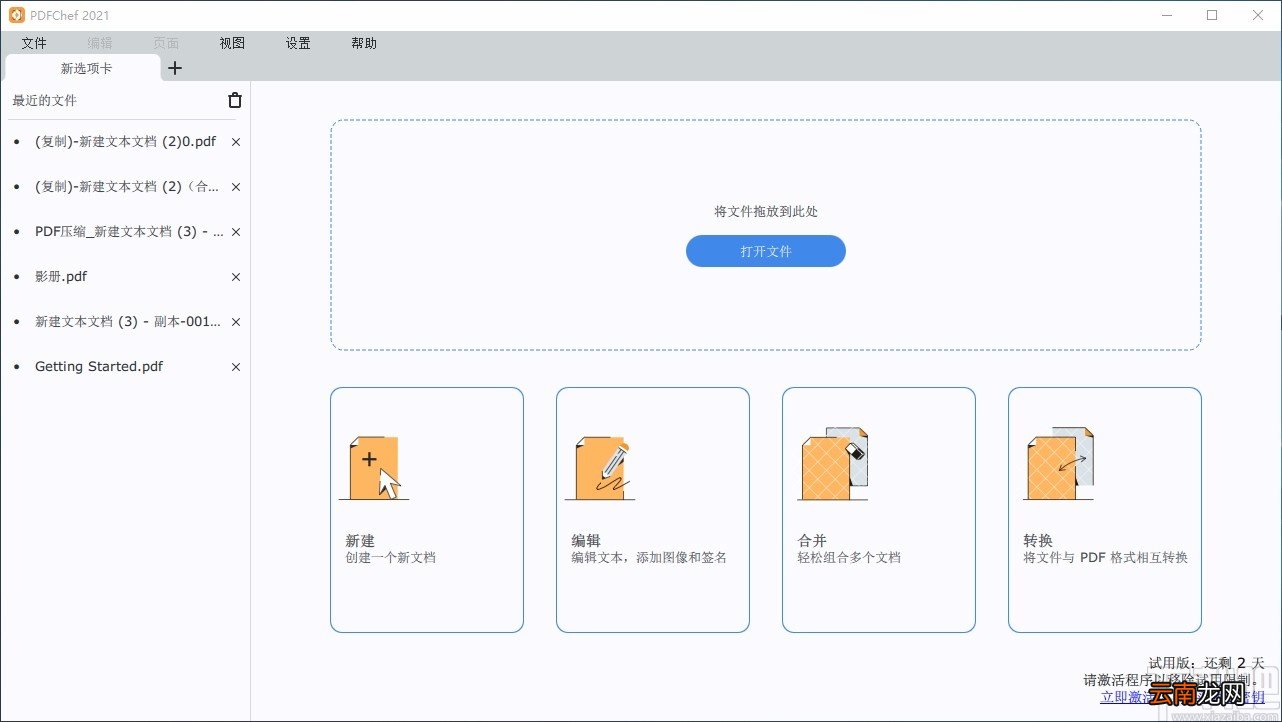Open the 帮助 menu
The image size is (1282, 722).
(364, 43)
